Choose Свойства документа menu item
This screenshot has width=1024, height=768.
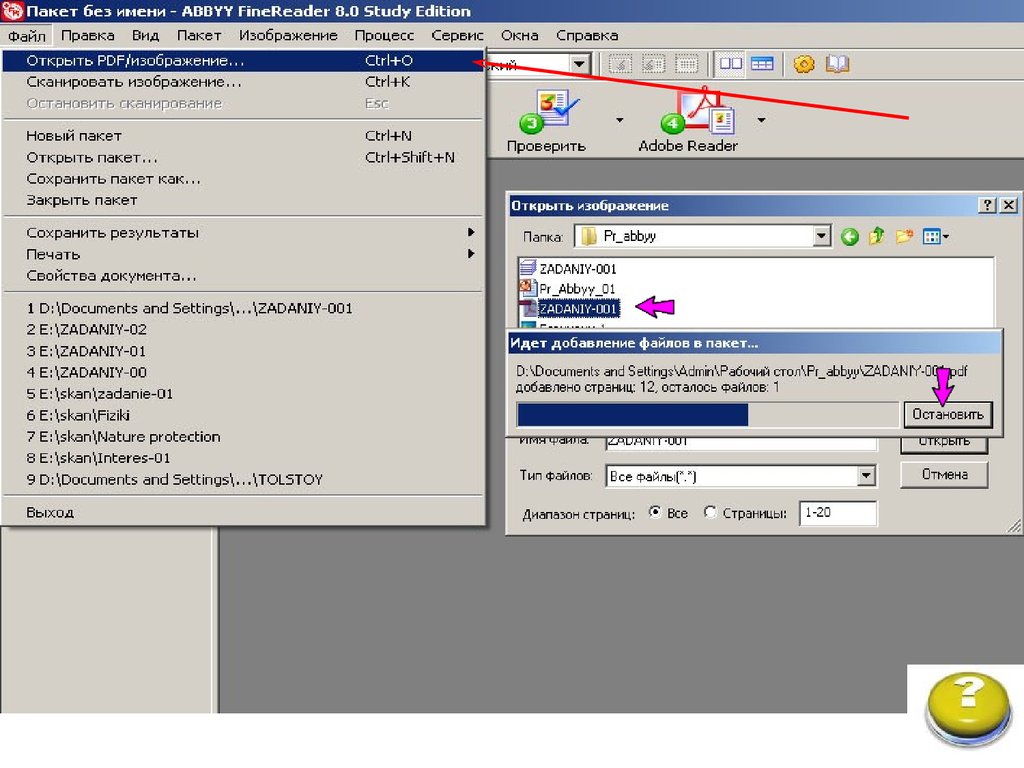tap(242, 276)
